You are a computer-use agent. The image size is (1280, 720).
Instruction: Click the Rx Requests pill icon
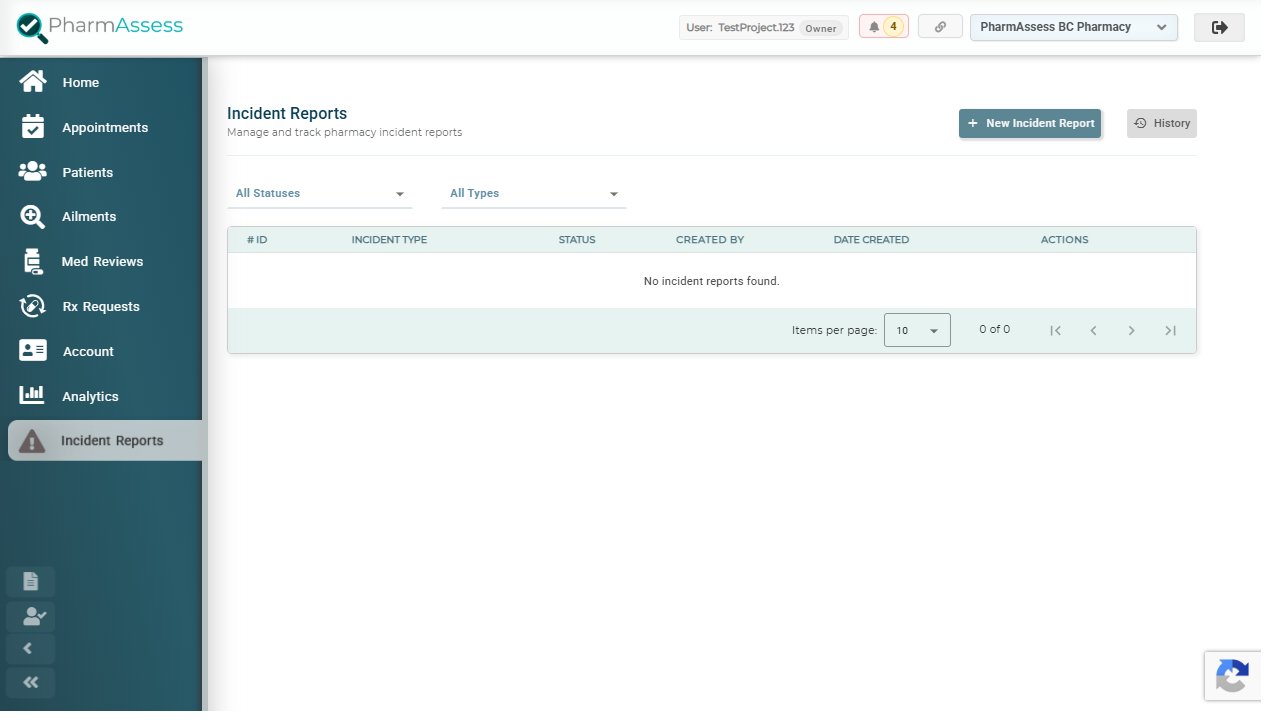[x=33, y=306]
